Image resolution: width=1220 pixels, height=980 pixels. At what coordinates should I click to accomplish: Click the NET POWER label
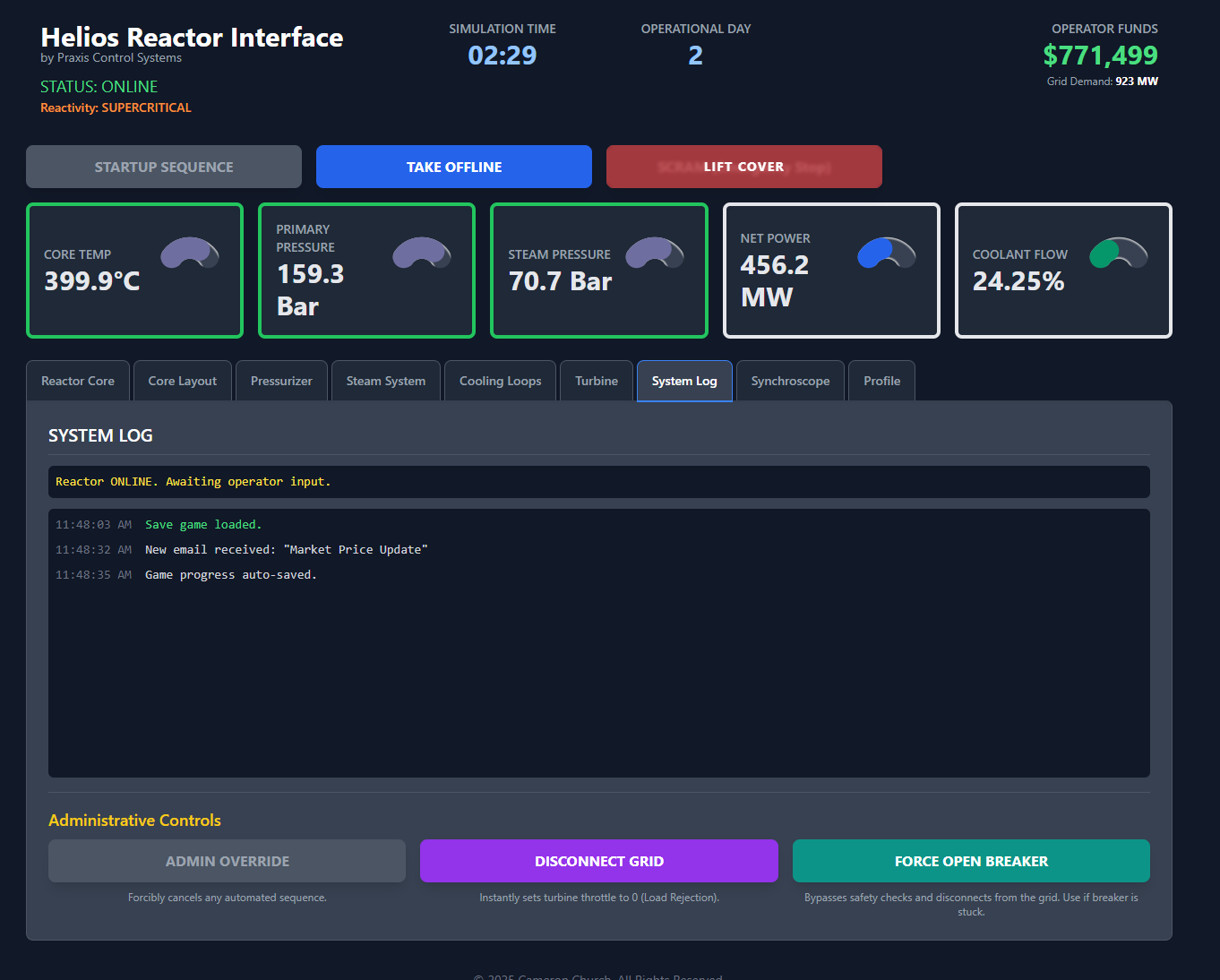coord(775,238)
